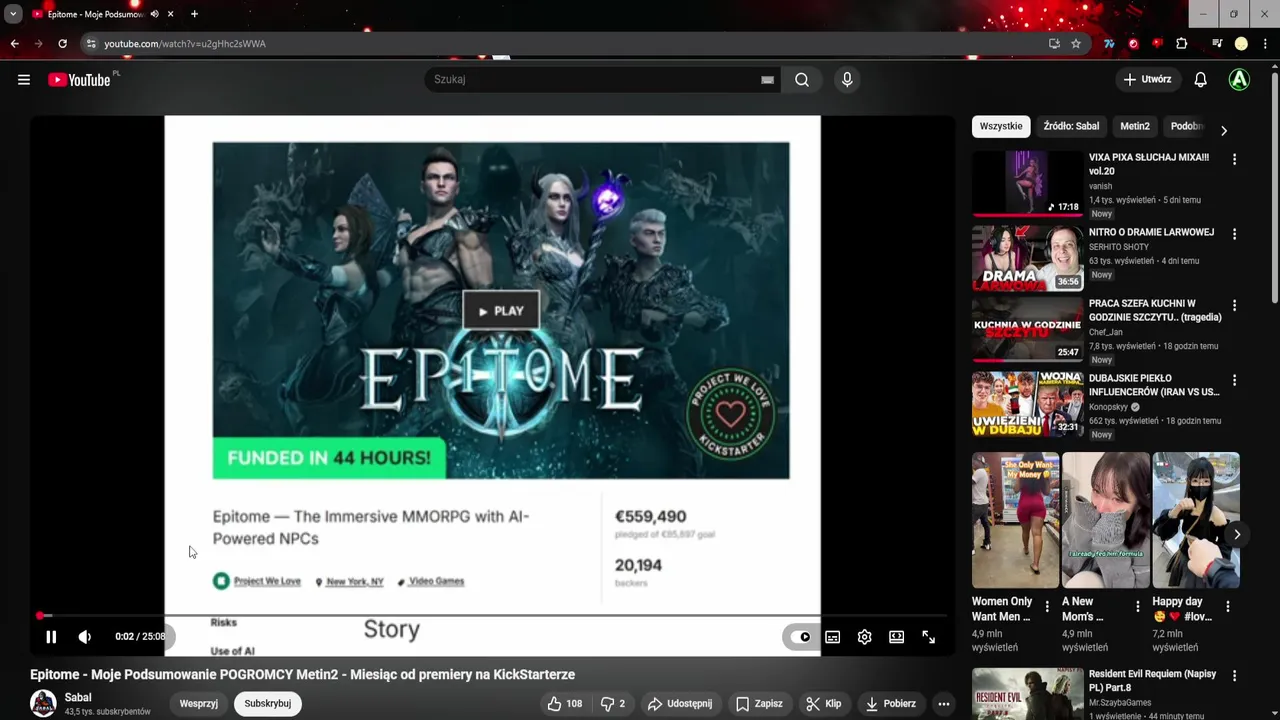Open options for DUBAJSKIE PIEKŁO video

pyautogui.click(x=1234, y=380)
